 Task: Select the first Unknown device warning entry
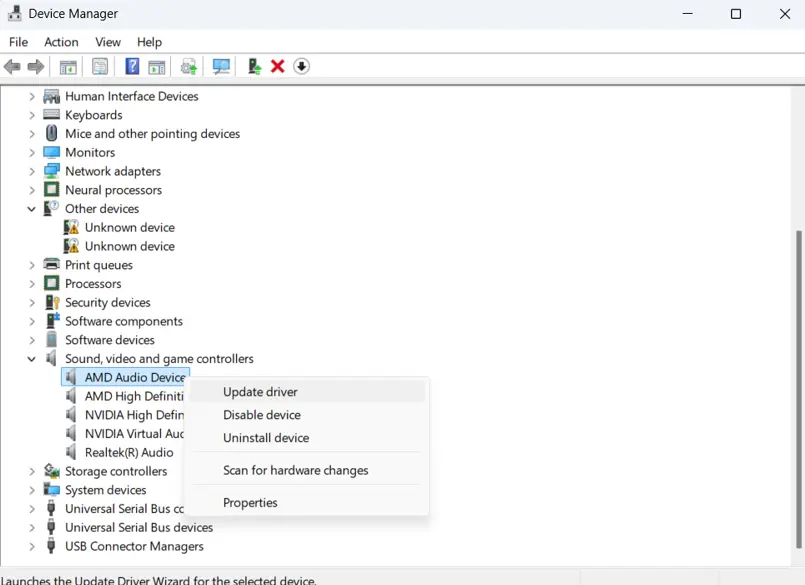tap(129, 227)
